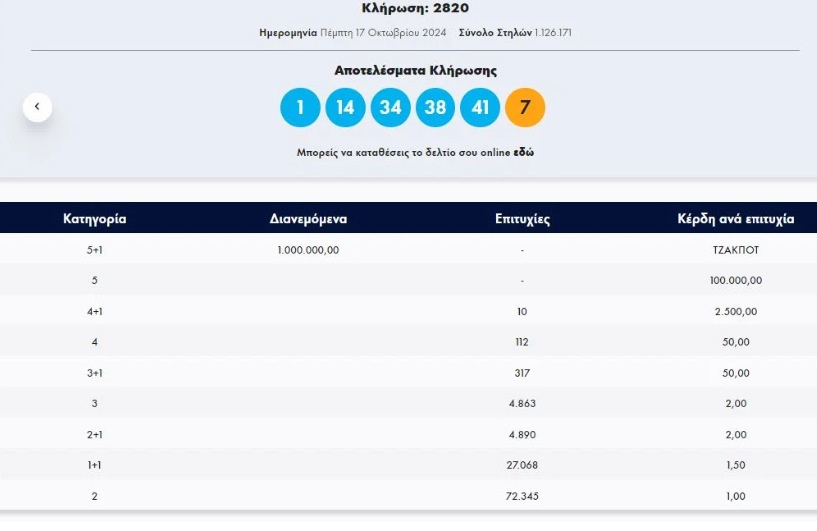Viewport: 817px width, 531px height.
Task: Click the winning number ball 14
Action: (345, 107)
